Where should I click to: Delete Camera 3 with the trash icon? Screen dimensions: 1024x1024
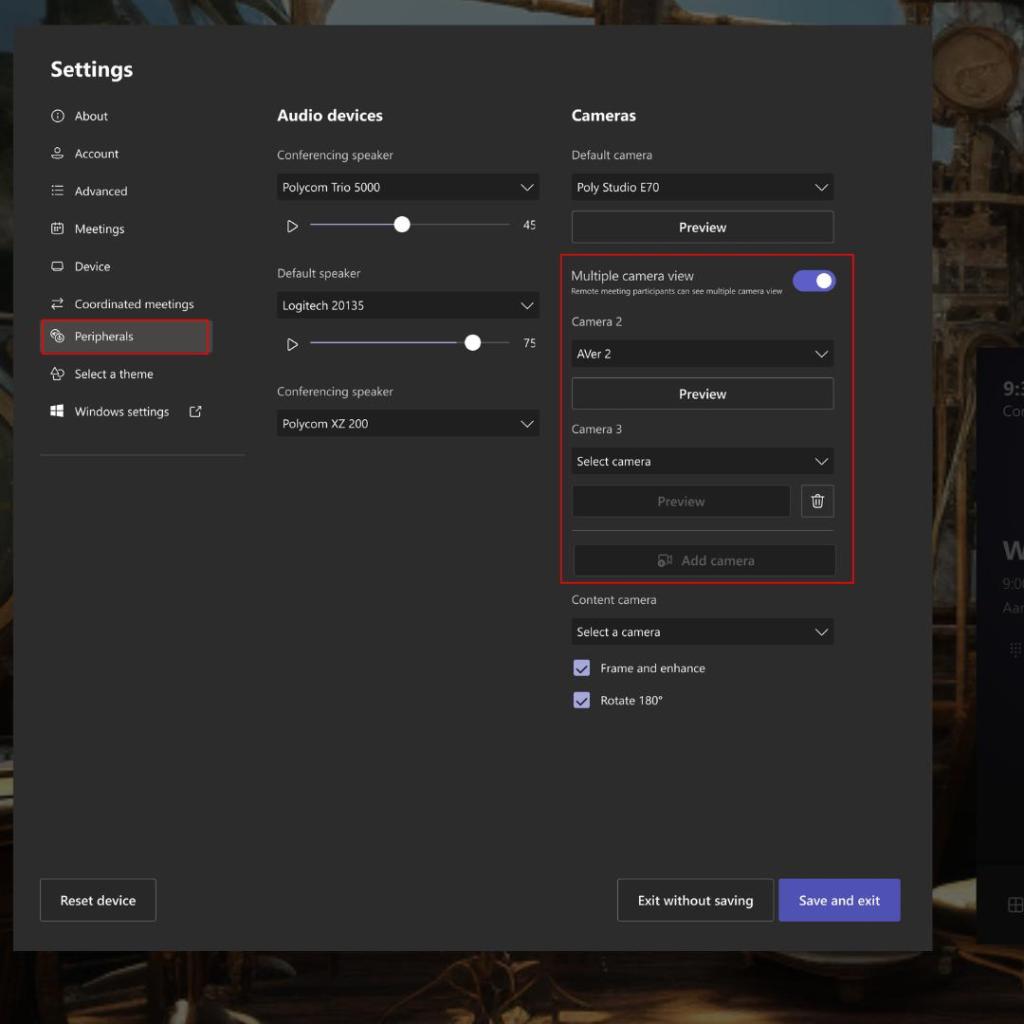[x=817, y=501]
